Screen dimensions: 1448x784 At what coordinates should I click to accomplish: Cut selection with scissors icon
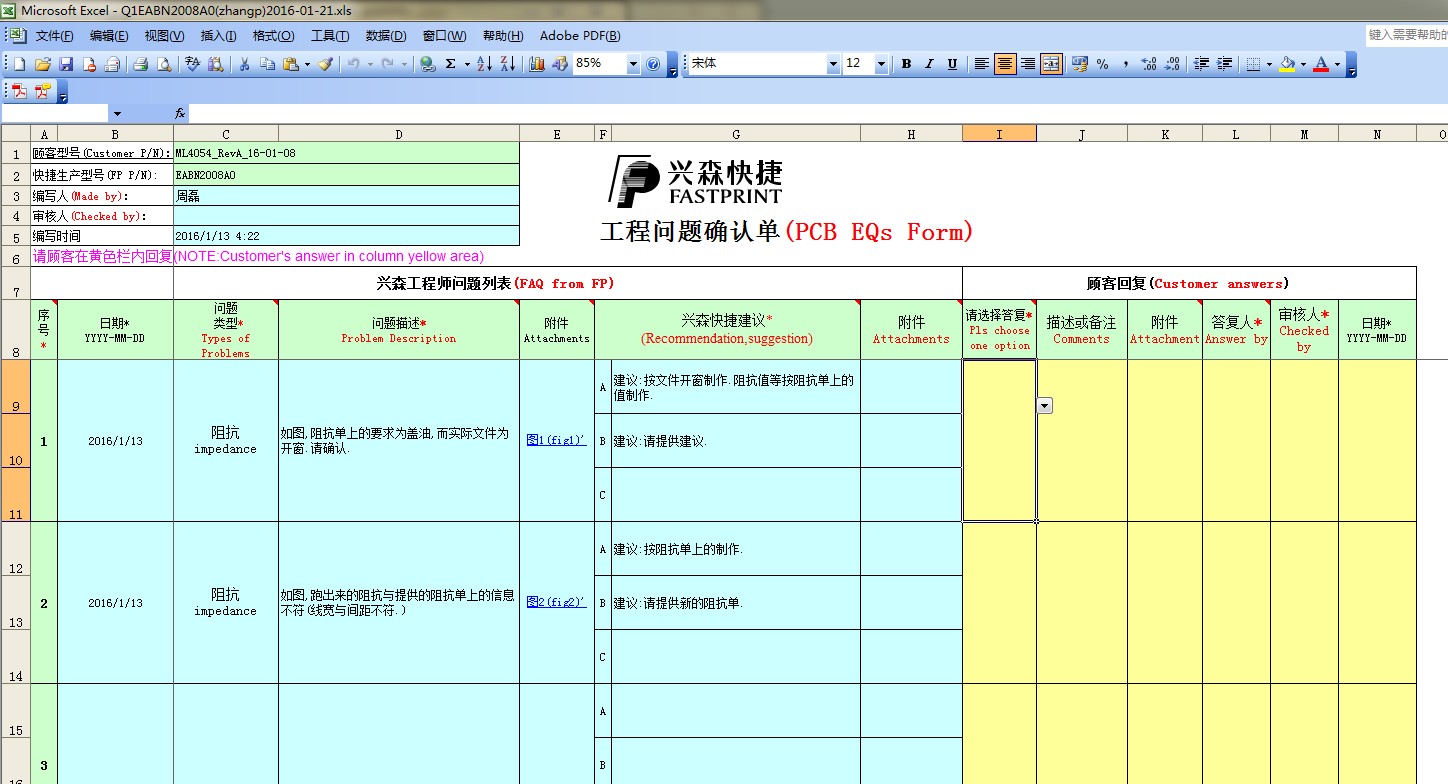(x=244, y=64)
